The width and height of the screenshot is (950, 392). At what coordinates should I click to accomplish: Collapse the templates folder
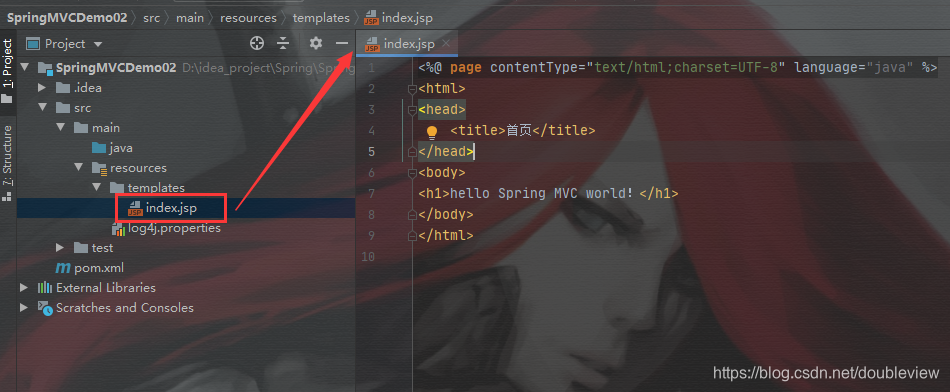[x=97, y=187]
